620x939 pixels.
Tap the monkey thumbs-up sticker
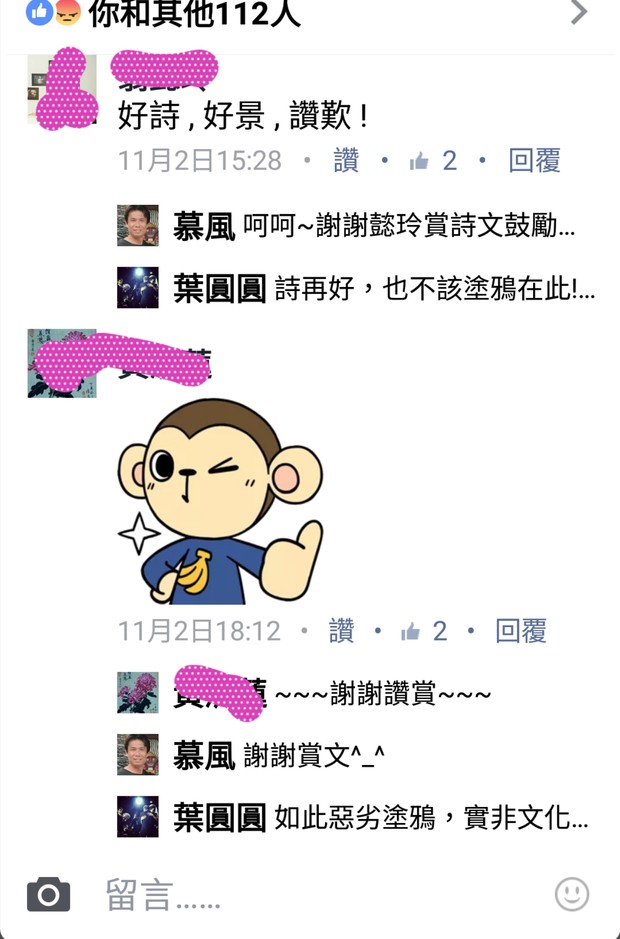pos(220,502)
